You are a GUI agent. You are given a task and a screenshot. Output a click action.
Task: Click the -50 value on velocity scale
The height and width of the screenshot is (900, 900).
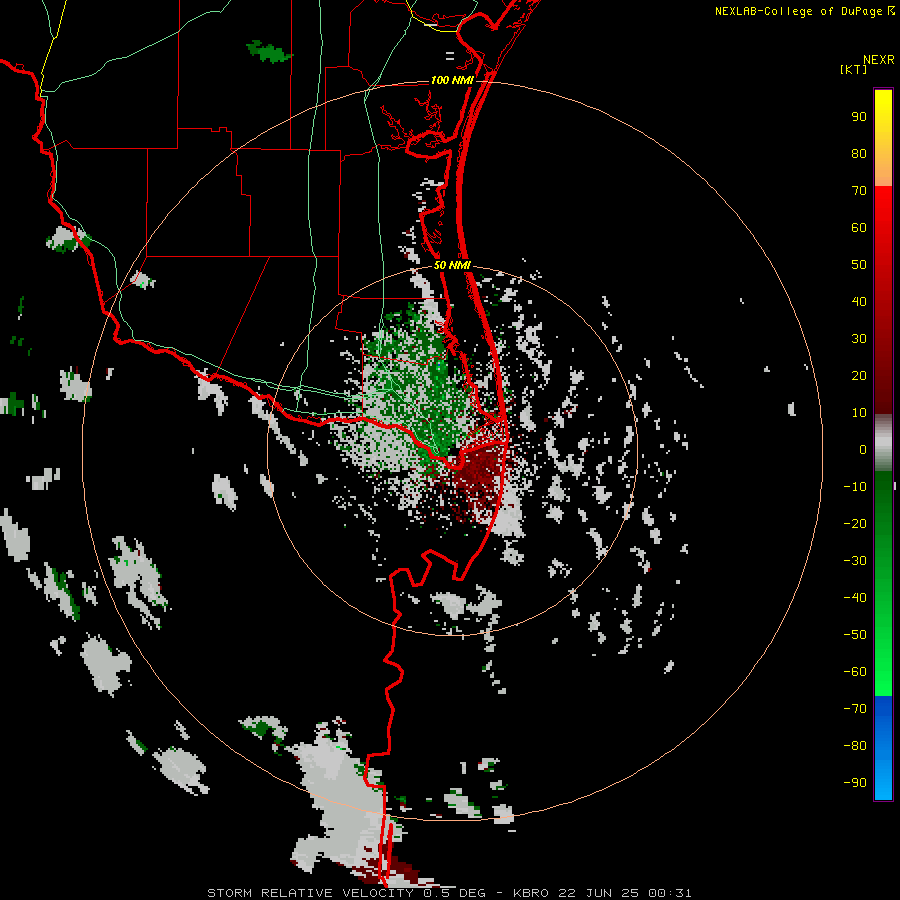tap(855, 635)
